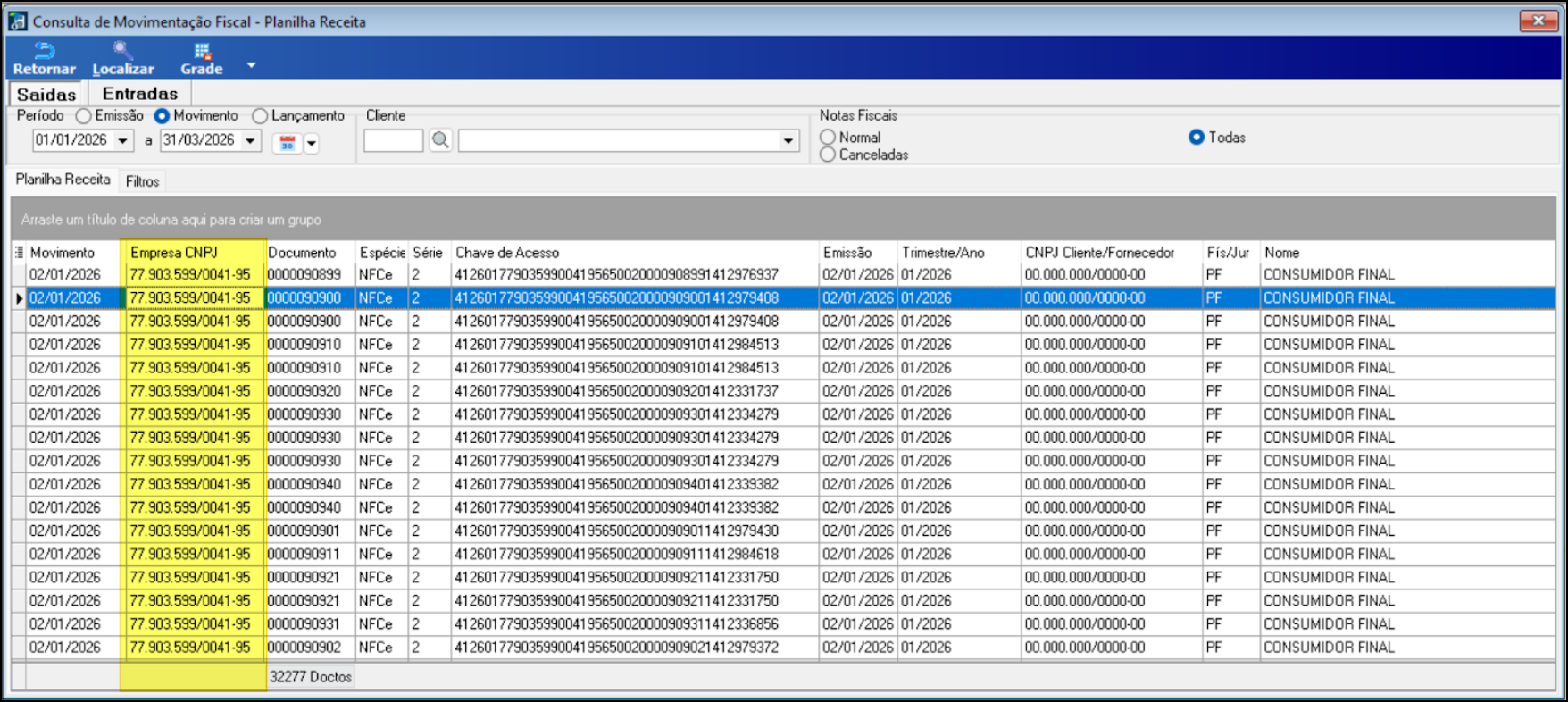The height and width of the screenshot is (702, 1568).
Task: Click the Espécie column header
Action: (x=382, y=253)
